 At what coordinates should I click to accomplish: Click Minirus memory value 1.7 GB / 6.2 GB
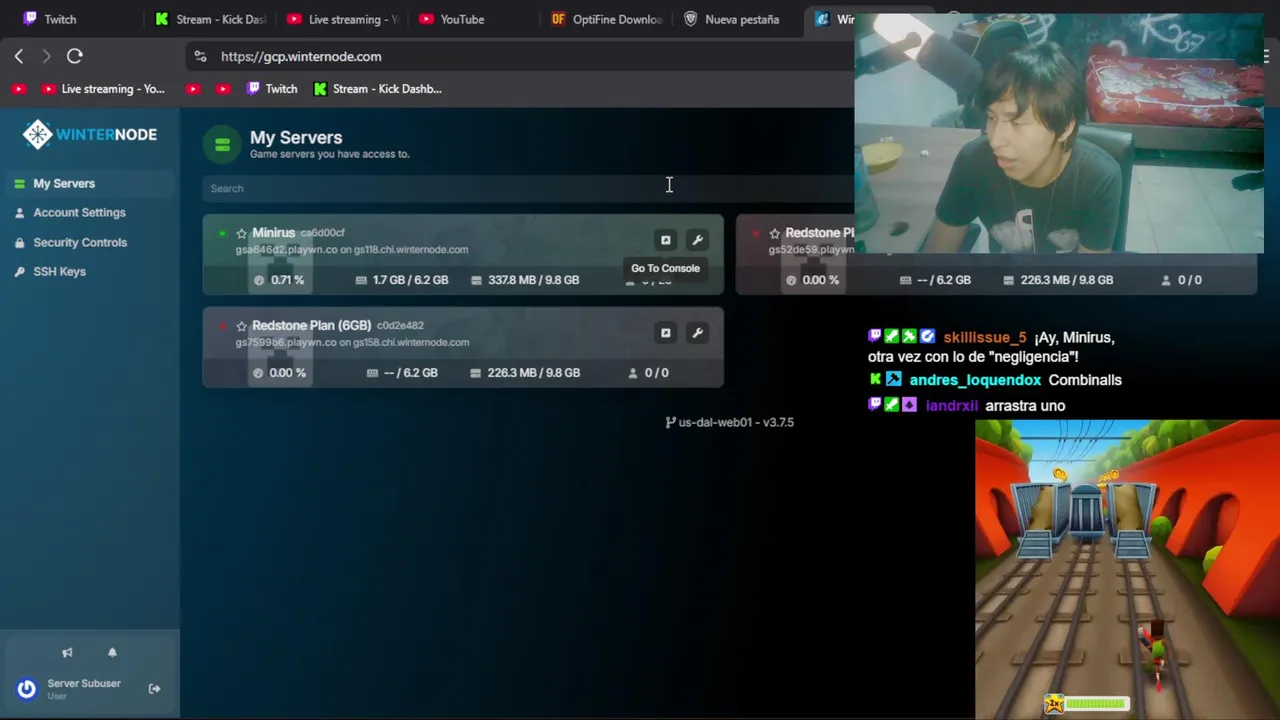[410, 280]
